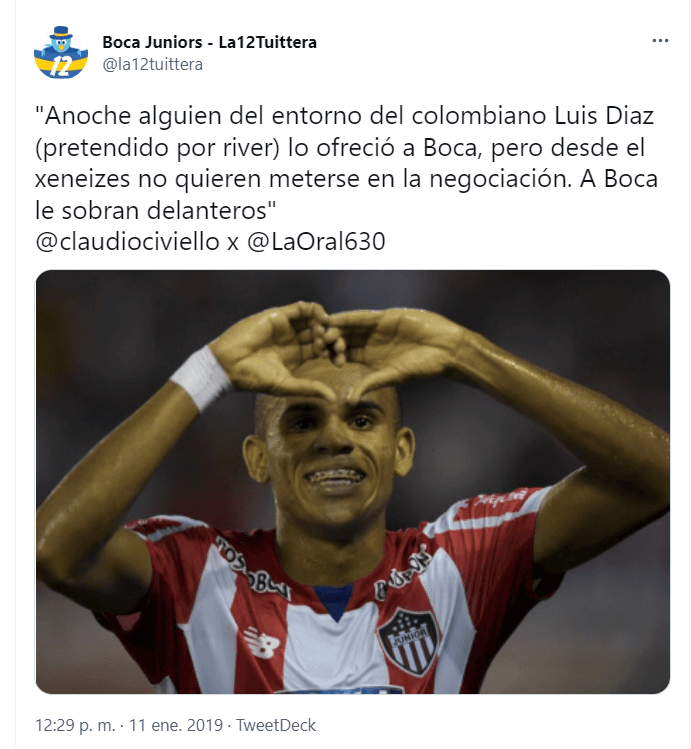Image resolution: width=691 pixels, height=749 pixels.
Task: Open the @LaOral630 mention
Action: pyautogui.click(x=316, y=241)
